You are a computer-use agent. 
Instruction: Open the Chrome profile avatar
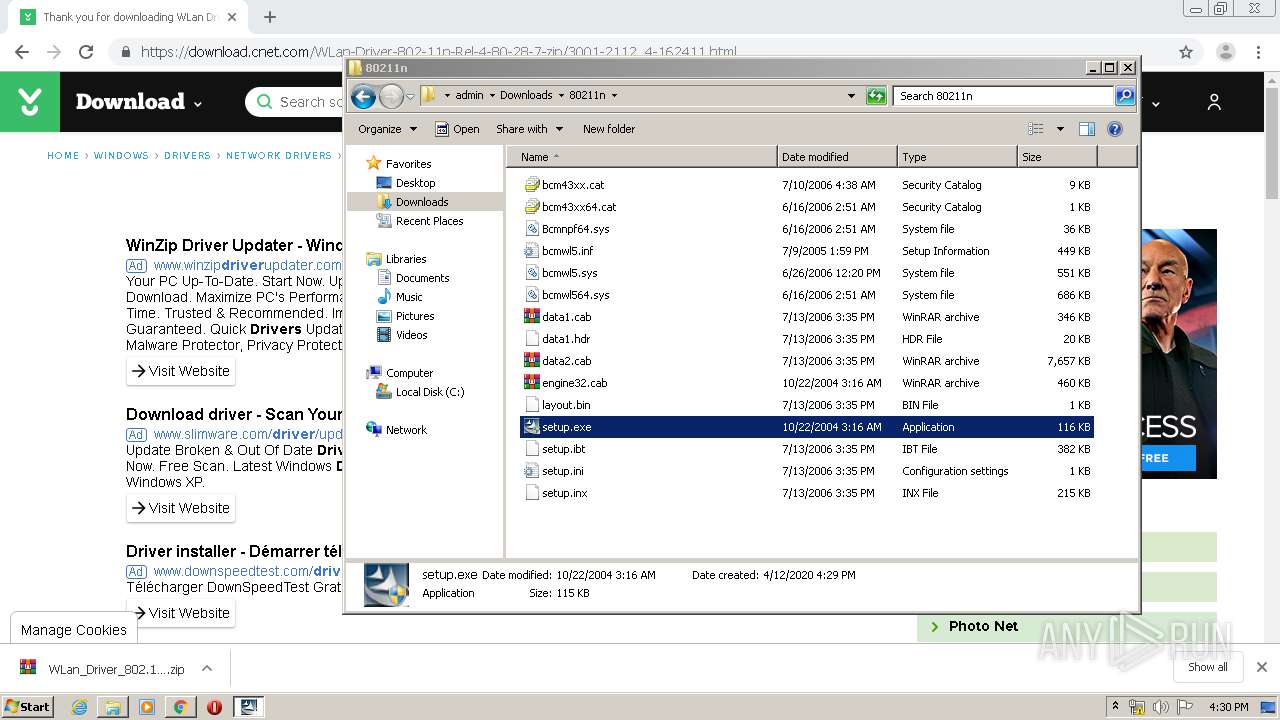coord(1225,52)
